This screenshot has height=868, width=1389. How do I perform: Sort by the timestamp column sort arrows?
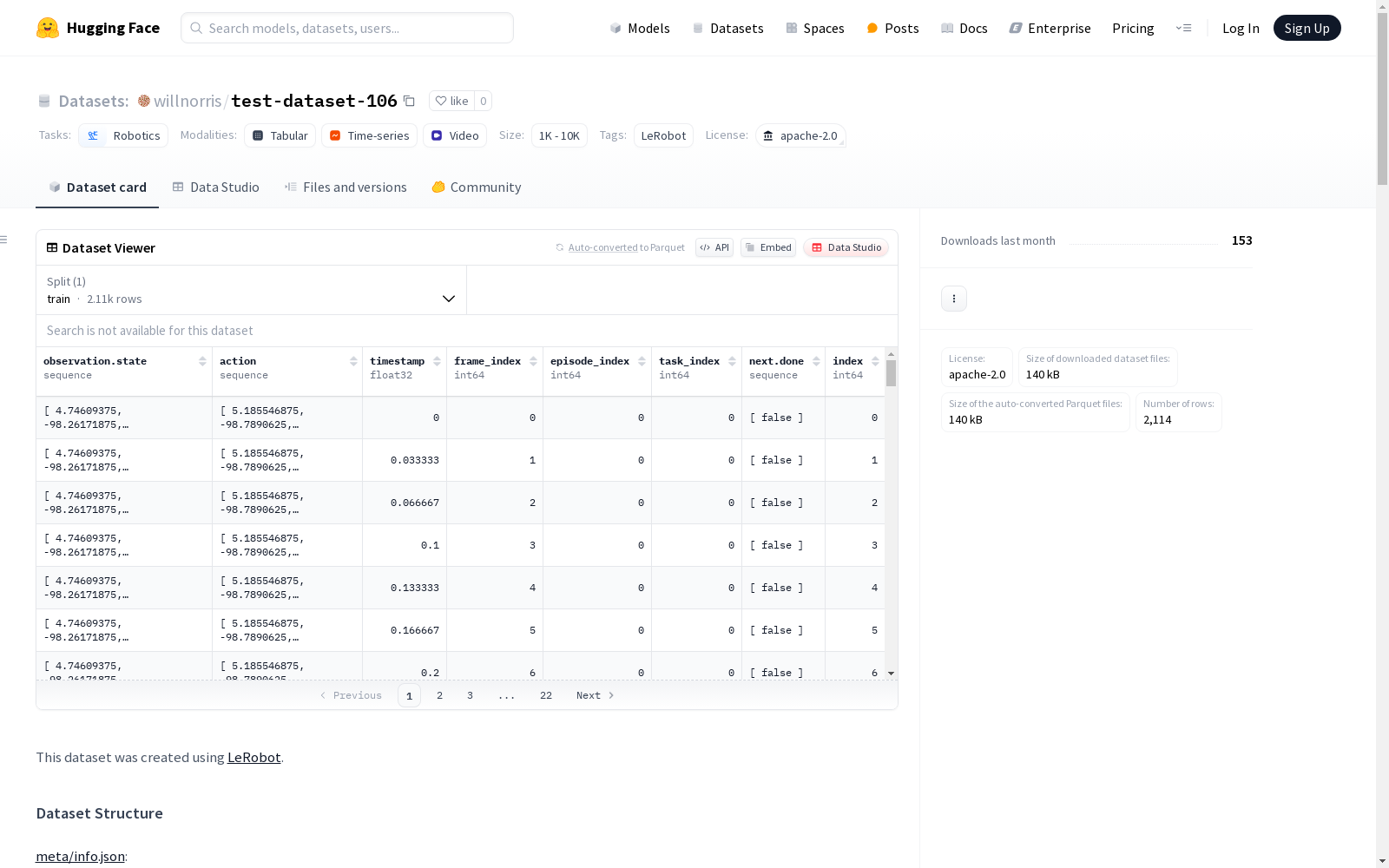pyautogui.click(x=437, y=361)
